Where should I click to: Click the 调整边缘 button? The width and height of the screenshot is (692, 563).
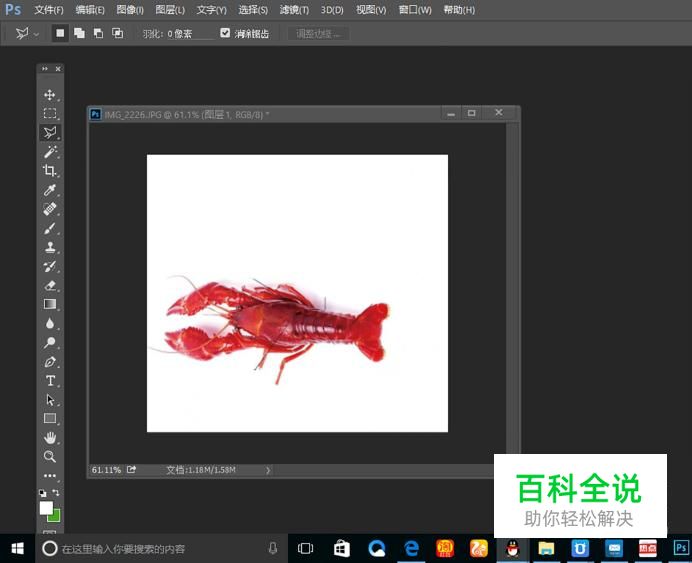[x=319, y=33]
